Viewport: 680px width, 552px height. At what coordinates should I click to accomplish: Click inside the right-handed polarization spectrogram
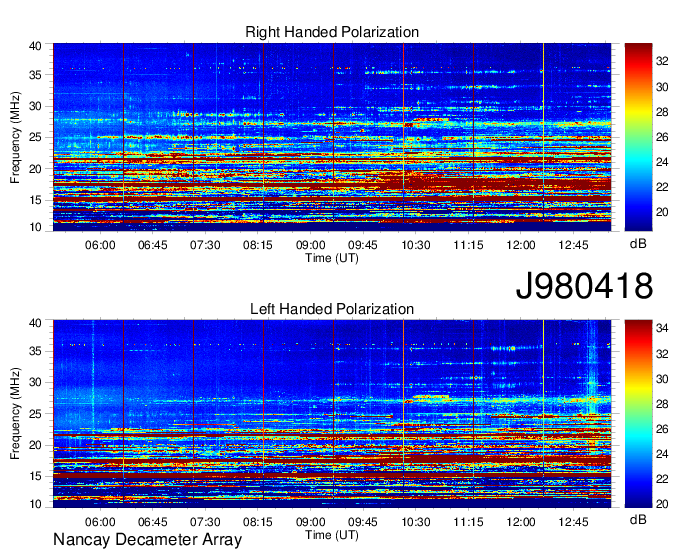332,137
